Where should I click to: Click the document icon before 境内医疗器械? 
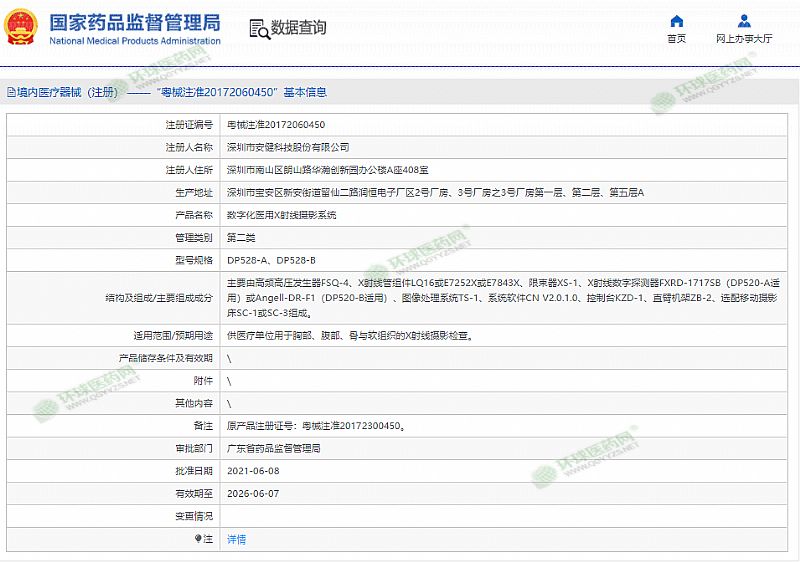11,92
